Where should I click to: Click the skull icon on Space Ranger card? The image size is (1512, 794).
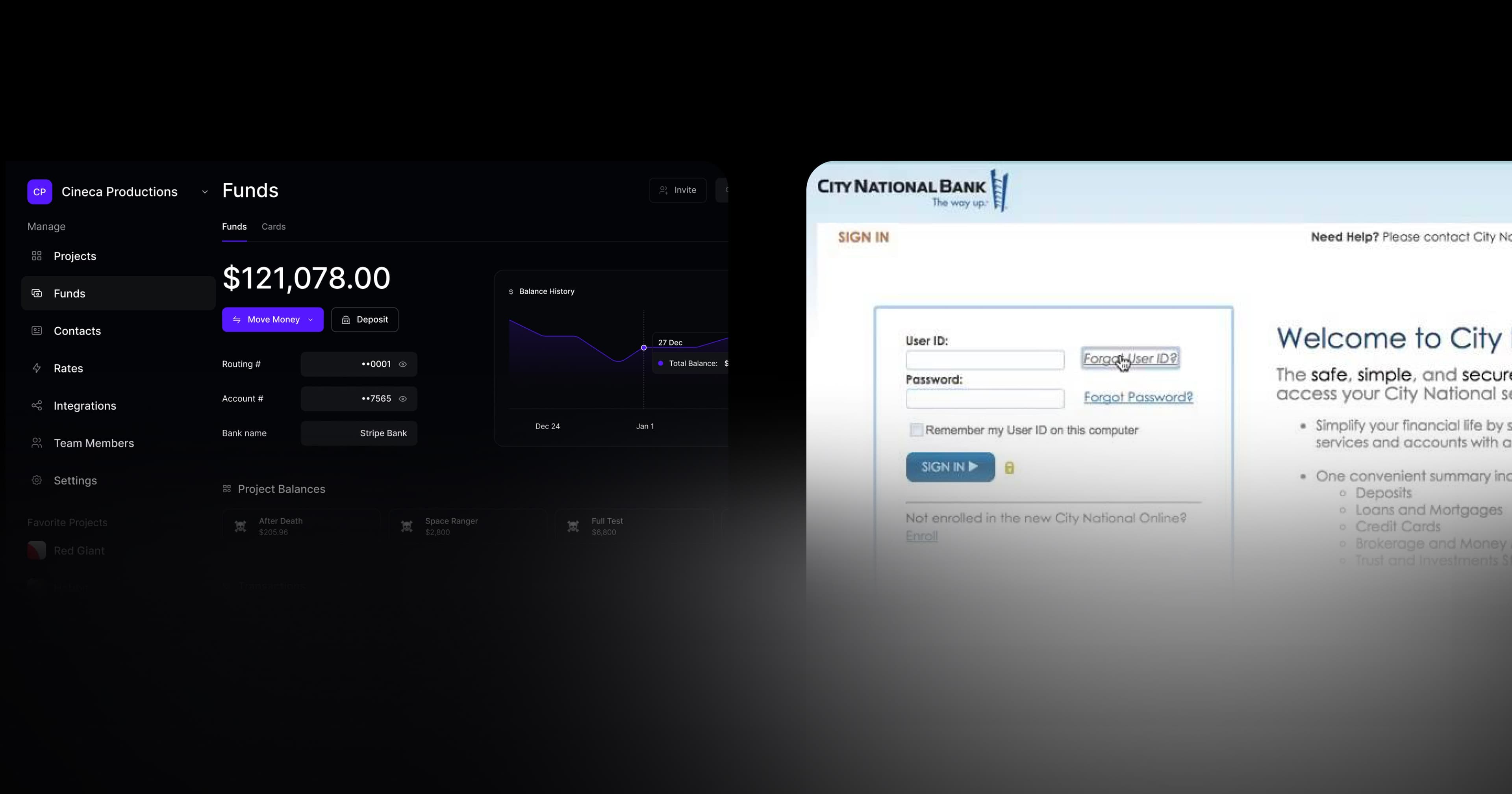click(407, 527)
